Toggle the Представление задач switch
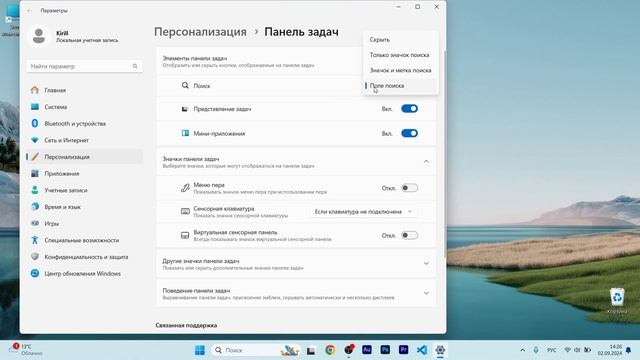640x360 pixels. click(x=409, y=109)
